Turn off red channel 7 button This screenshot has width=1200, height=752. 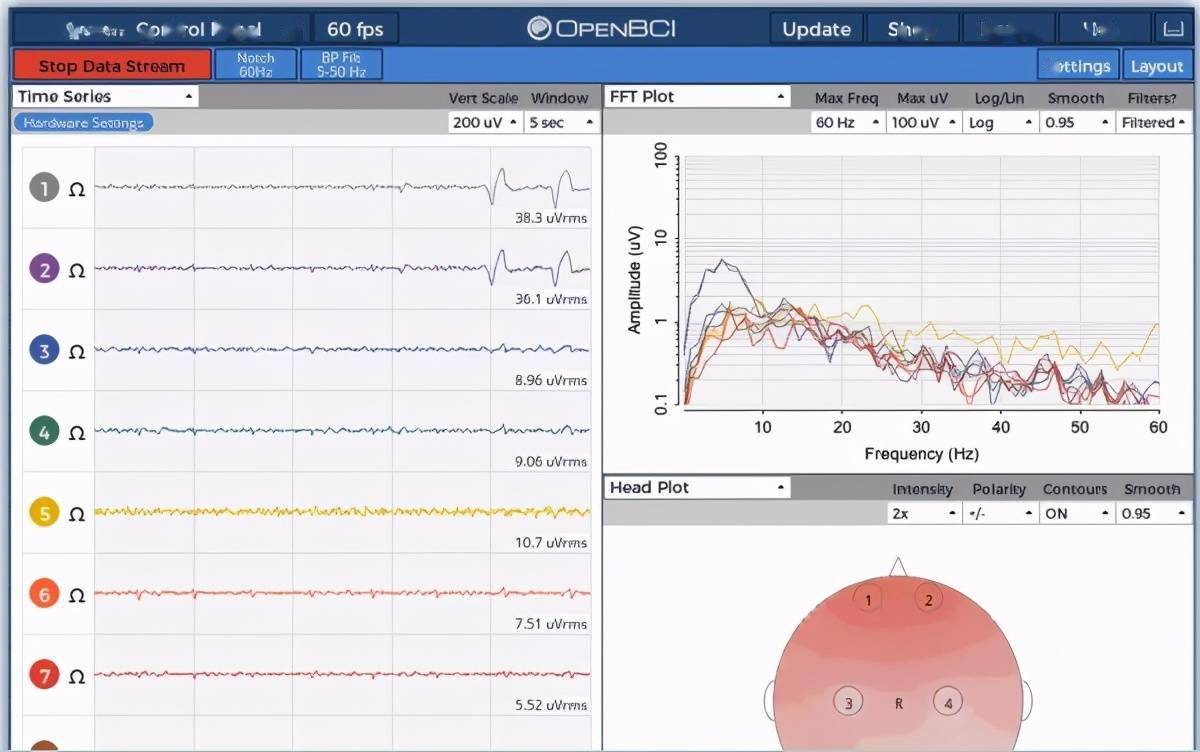click(x=44, y=676)
